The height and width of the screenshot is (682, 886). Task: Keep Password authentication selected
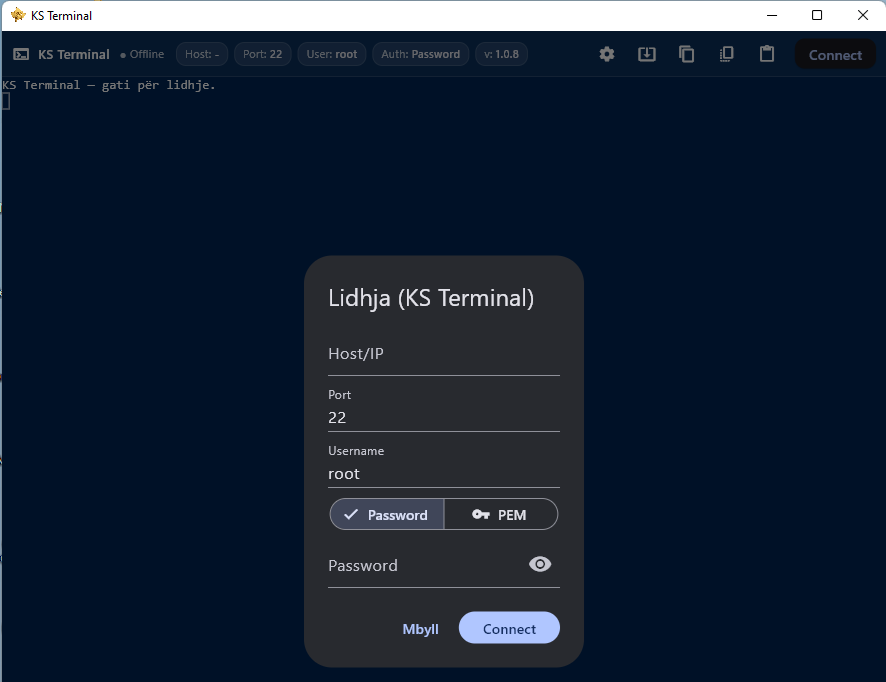pyautogui.click(x=386, y=514)
